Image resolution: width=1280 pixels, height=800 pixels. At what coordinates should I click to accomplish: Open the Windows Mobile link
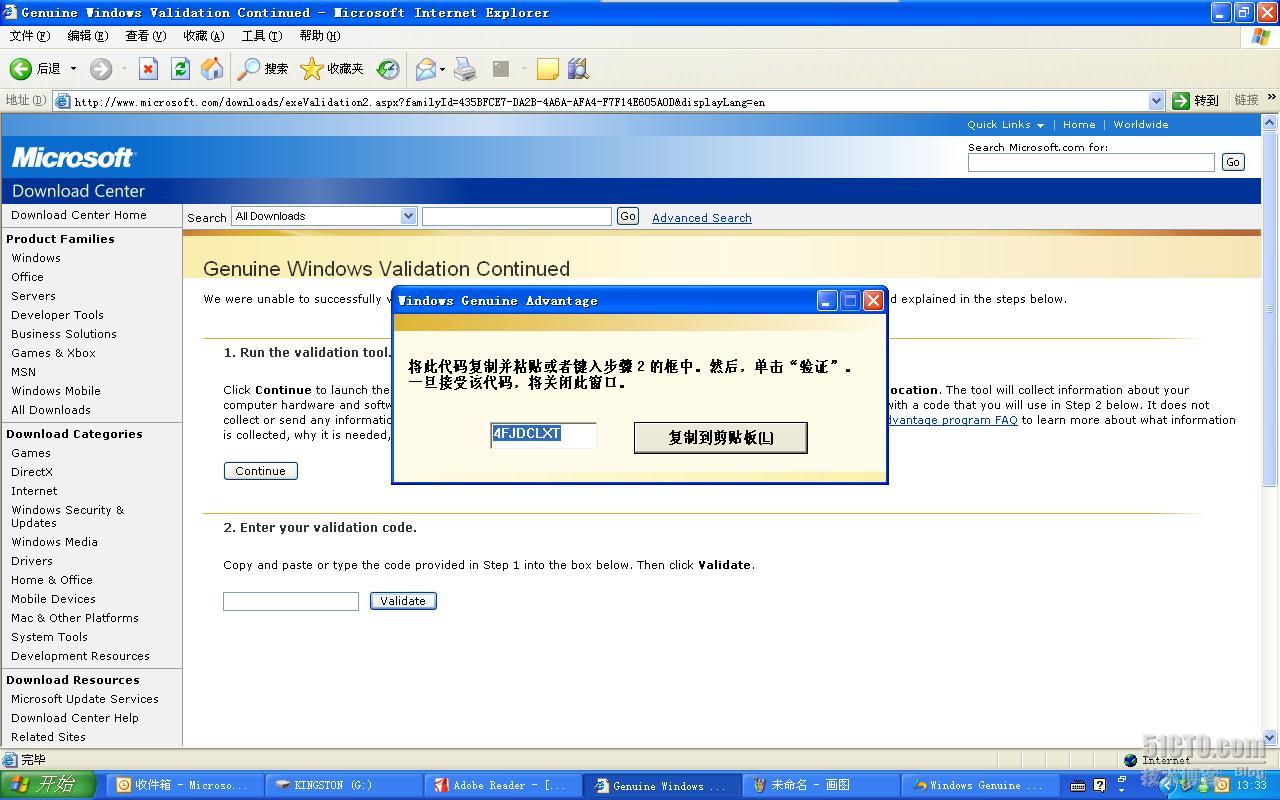click(56, 391)
